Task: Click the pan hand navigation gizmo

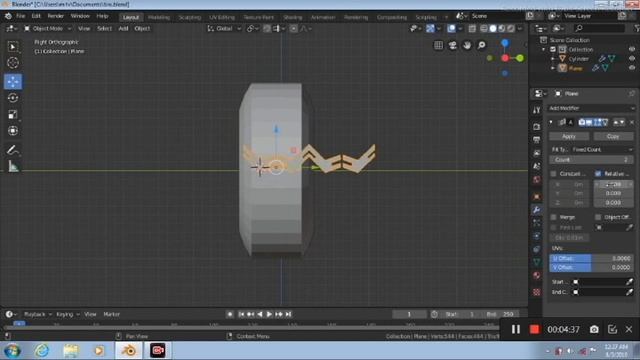Action: pos(467,45)
